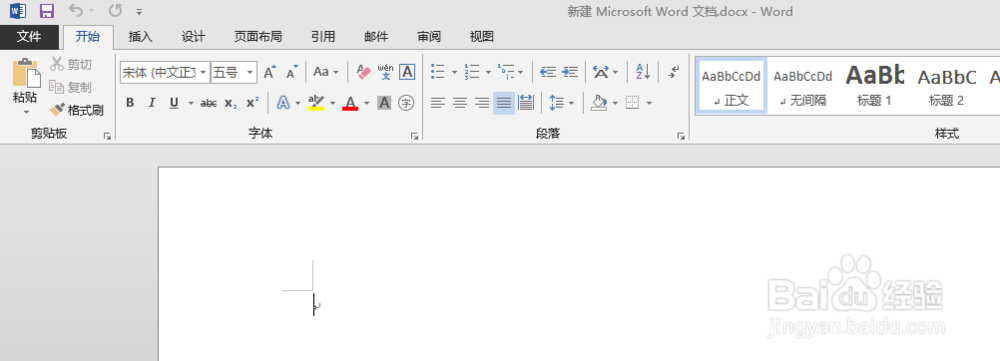Click the Save icon in quick access toolbar

[x=47, y=11]
